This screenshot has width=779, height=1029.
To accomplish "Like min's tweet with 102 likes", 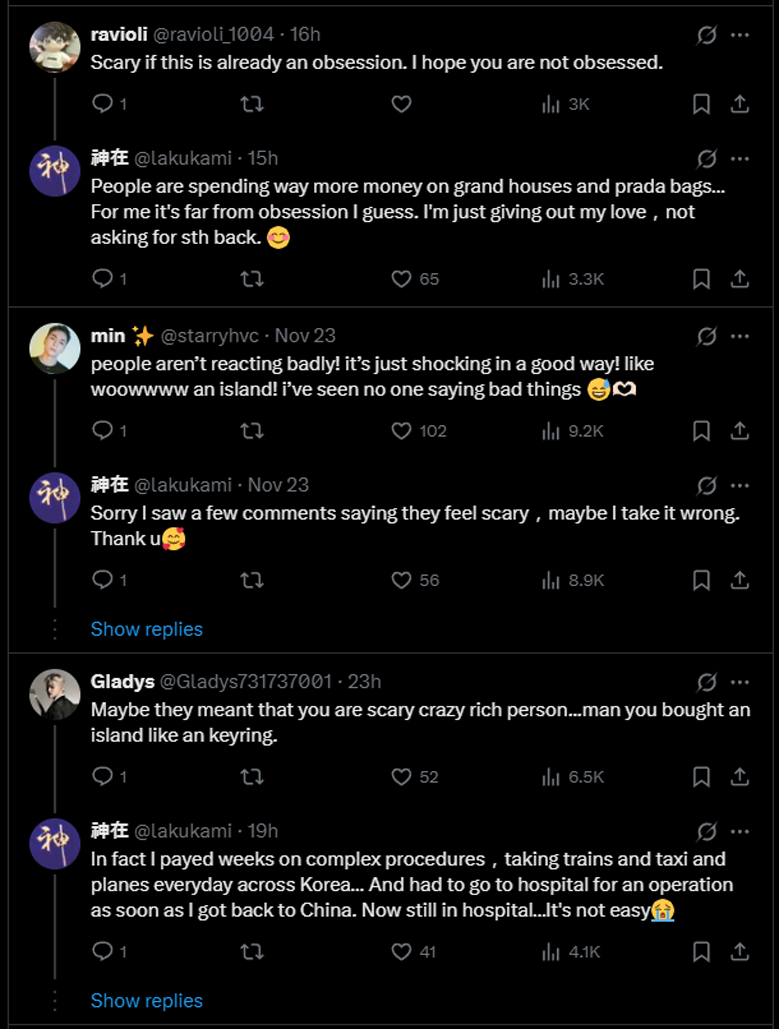I will 401,431.
